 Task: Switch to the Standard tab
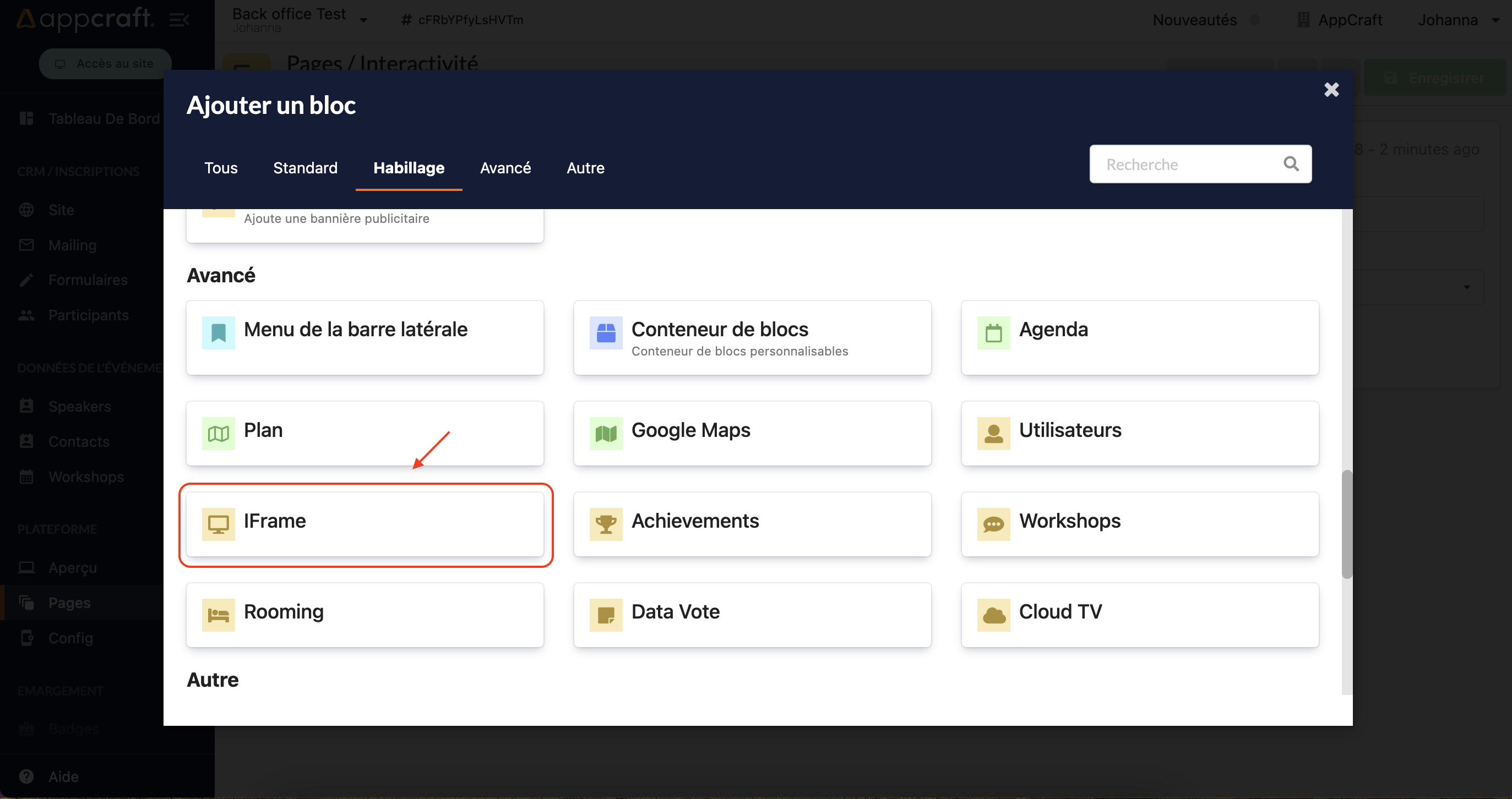click(304, 168)
